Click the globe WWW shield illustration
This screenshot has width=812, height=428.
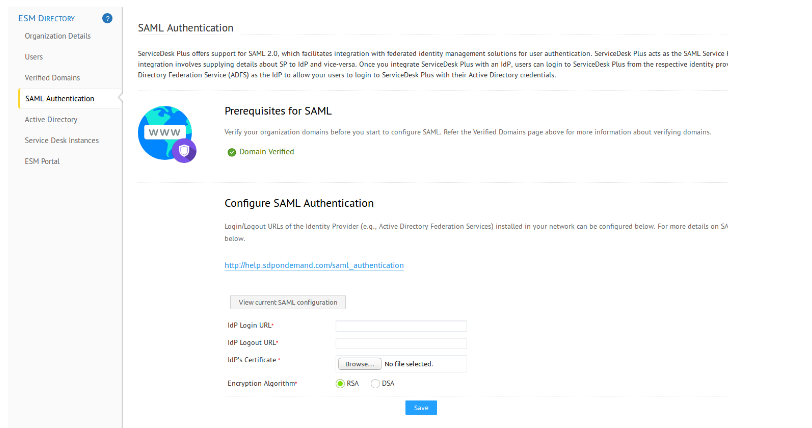(167, 134)
